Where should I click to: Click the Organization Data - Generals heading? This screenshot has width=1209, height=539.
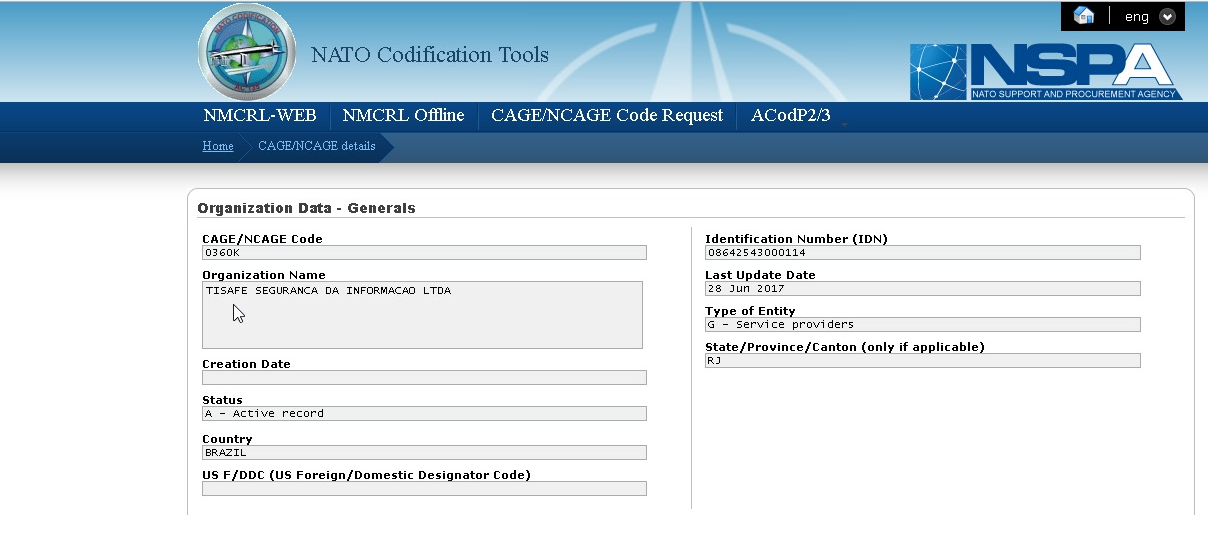pyautogui.click(x=306, y=208)
